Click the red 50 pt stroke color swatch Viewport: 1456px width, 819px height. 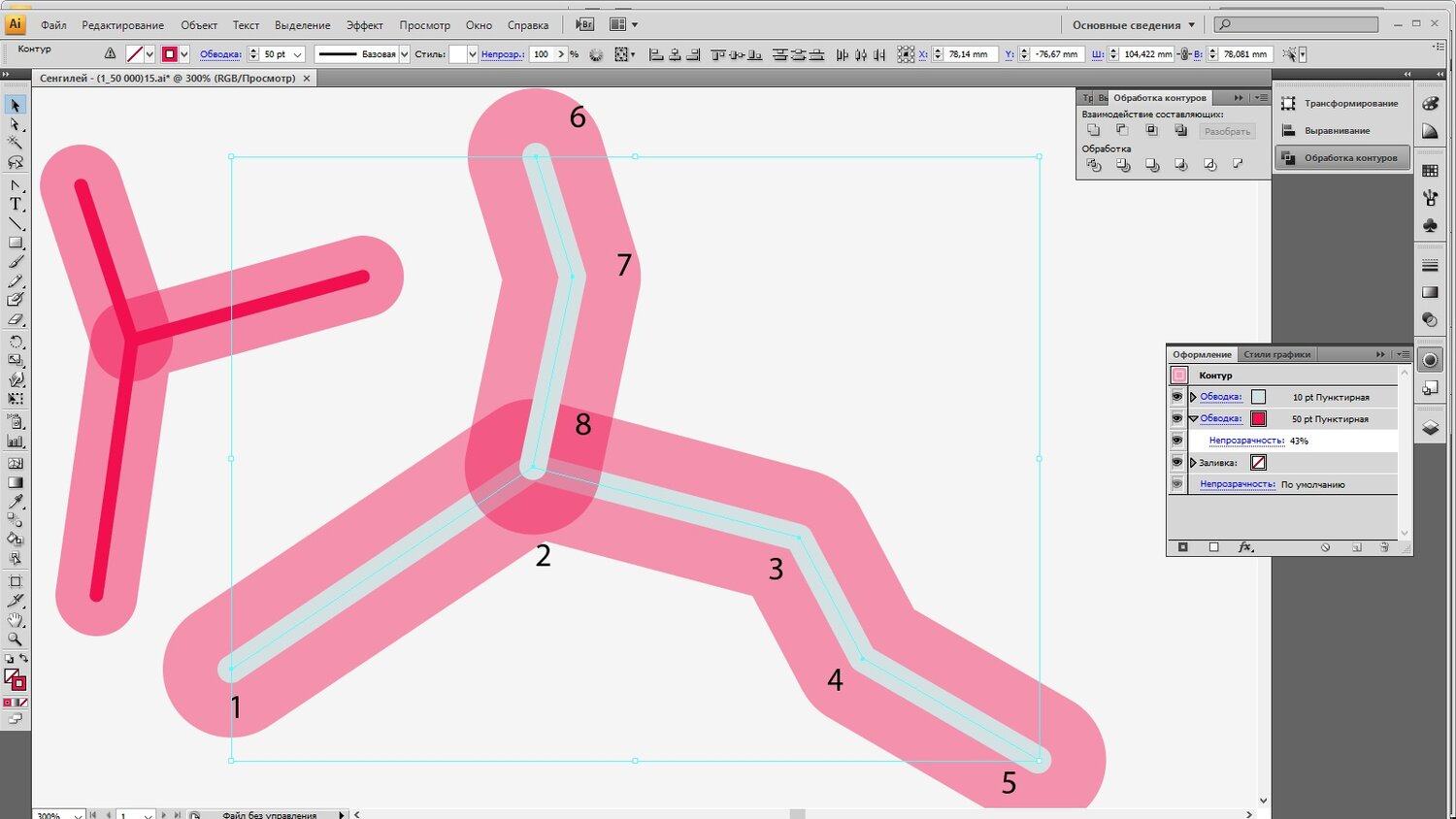[1258, 419]
